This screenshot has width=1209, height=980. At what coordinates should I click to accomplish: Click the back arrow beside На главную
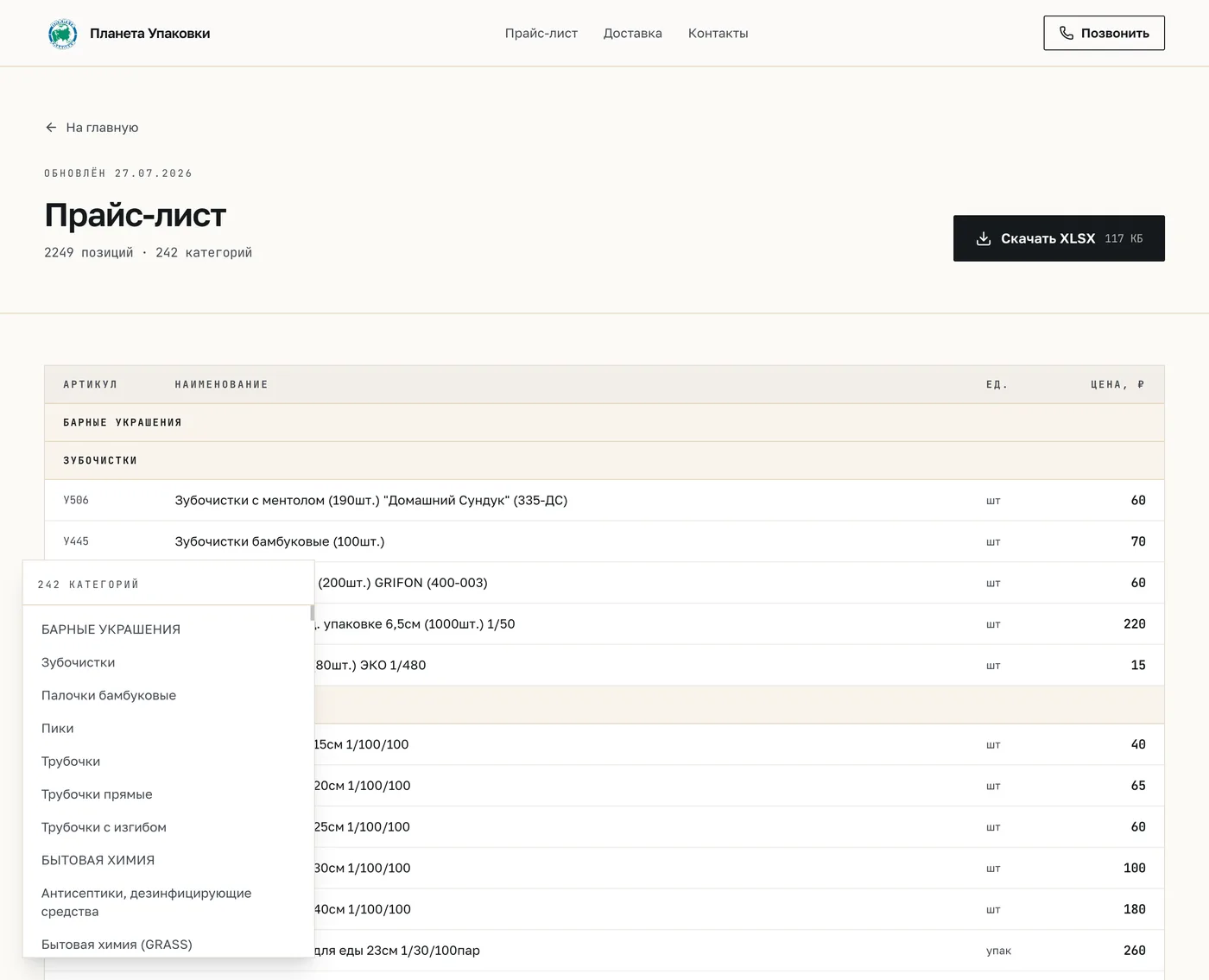pyautogui.click(x=51, y=127)
